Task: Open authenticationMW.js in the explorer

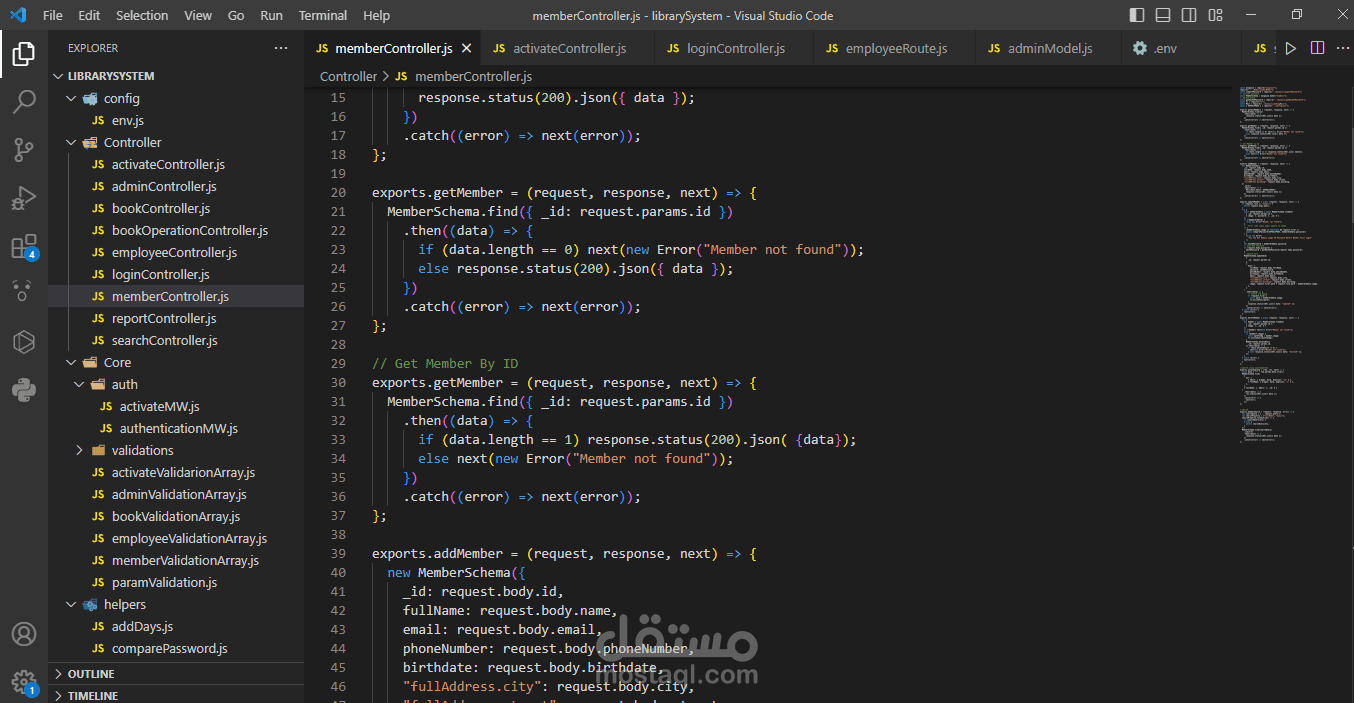Action: tap(176, 428)
